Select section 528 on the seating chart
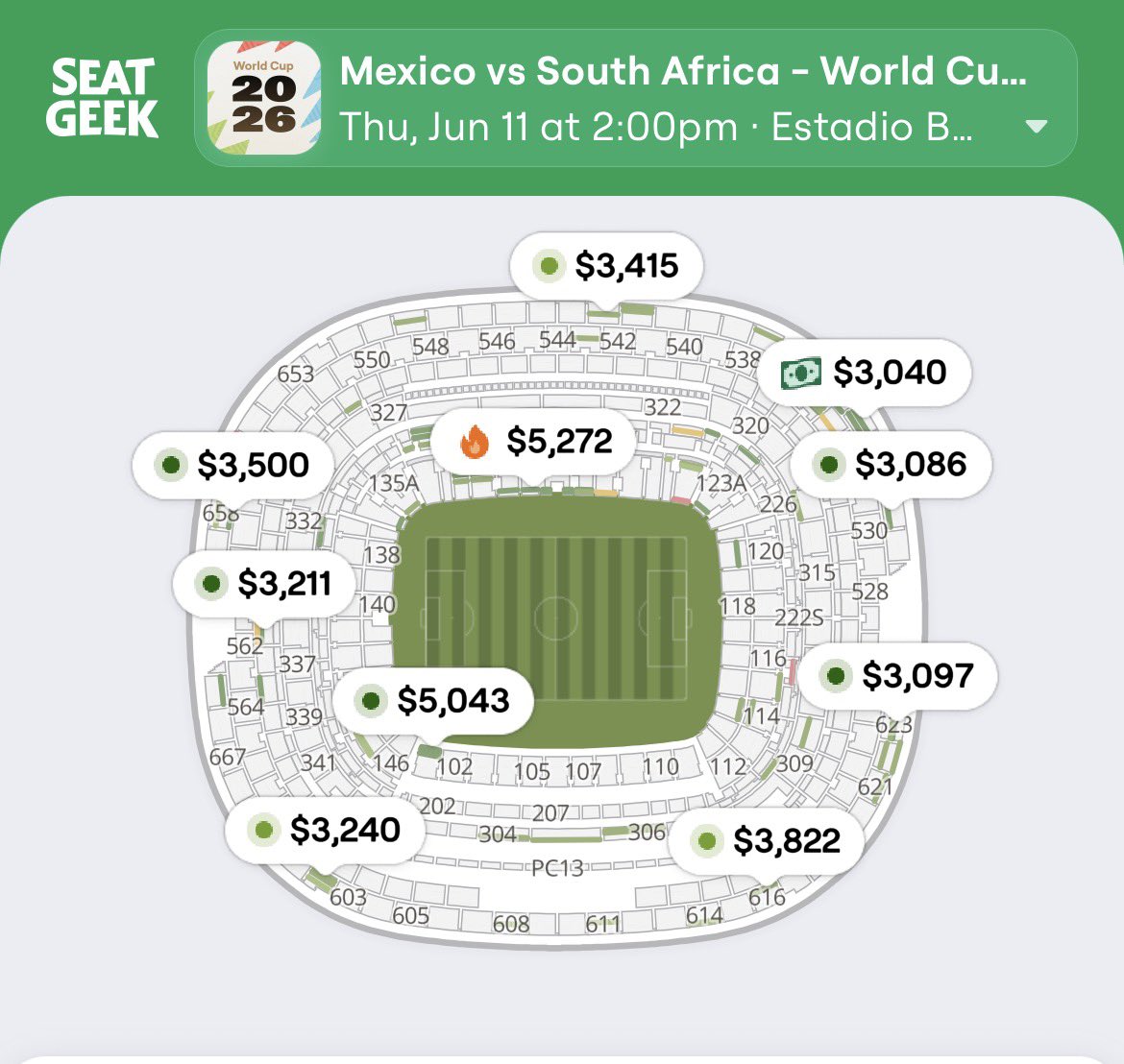This screenshot has height=1064, width=1124. coord(869,592)
